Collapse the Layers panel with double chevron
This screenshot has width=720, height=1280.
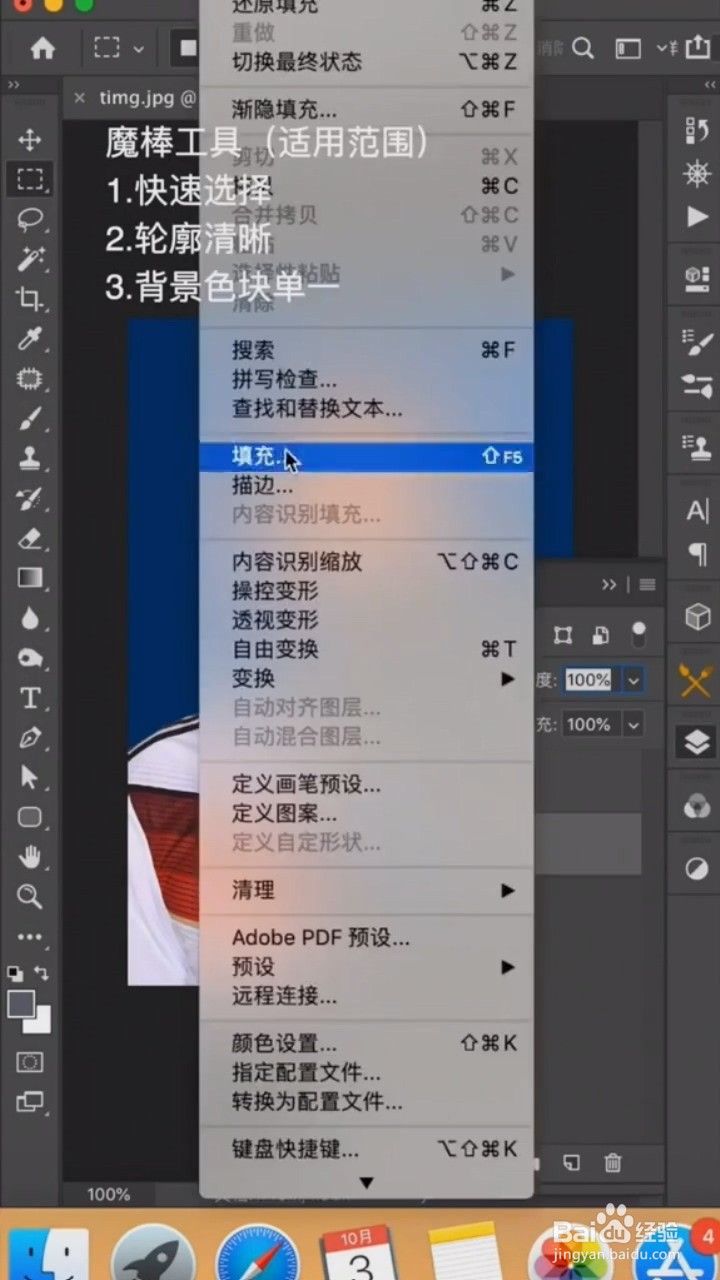[x=609, y=585]
